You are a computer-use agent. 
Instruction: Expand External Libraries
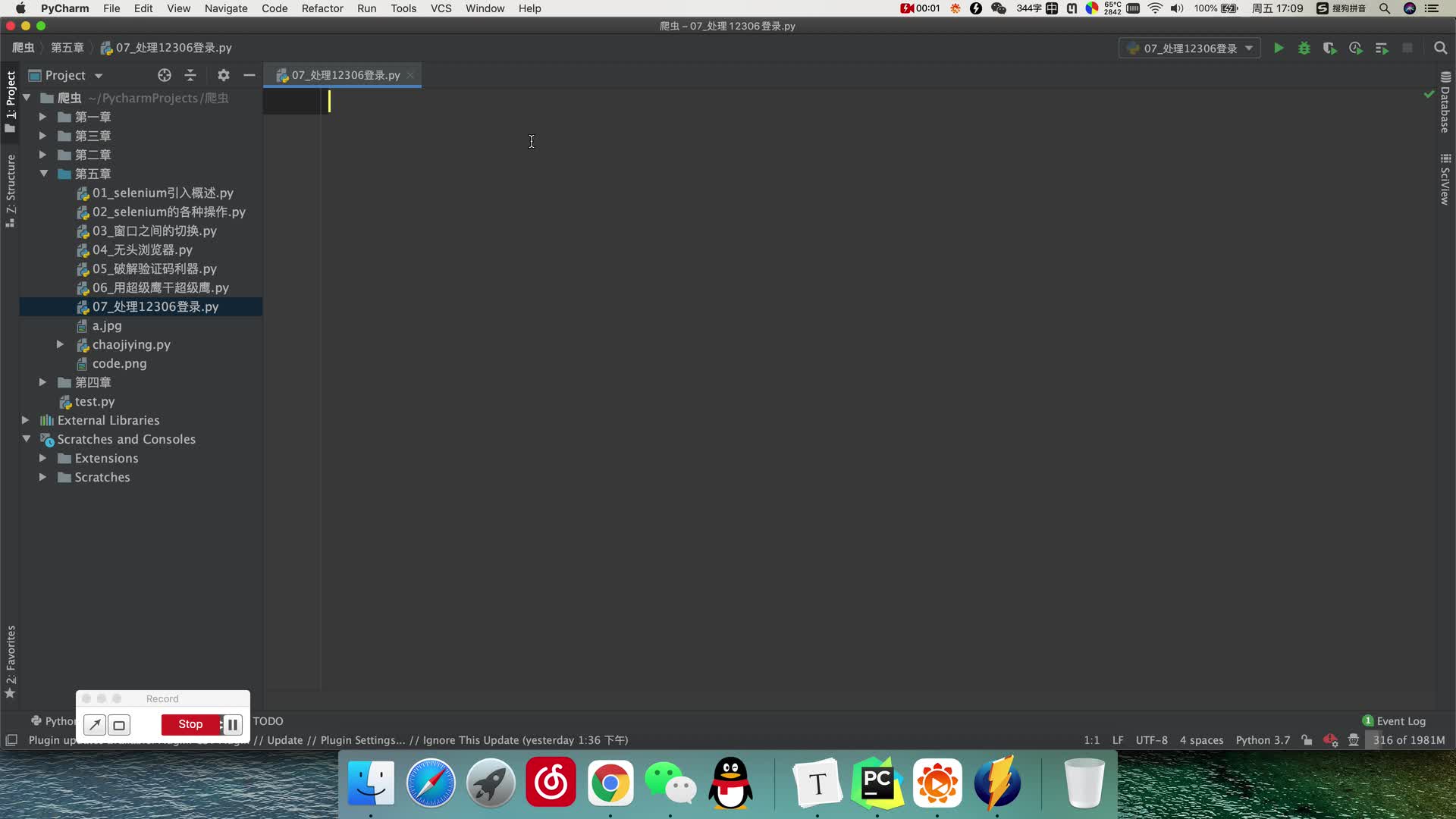(x=26, y=420)
